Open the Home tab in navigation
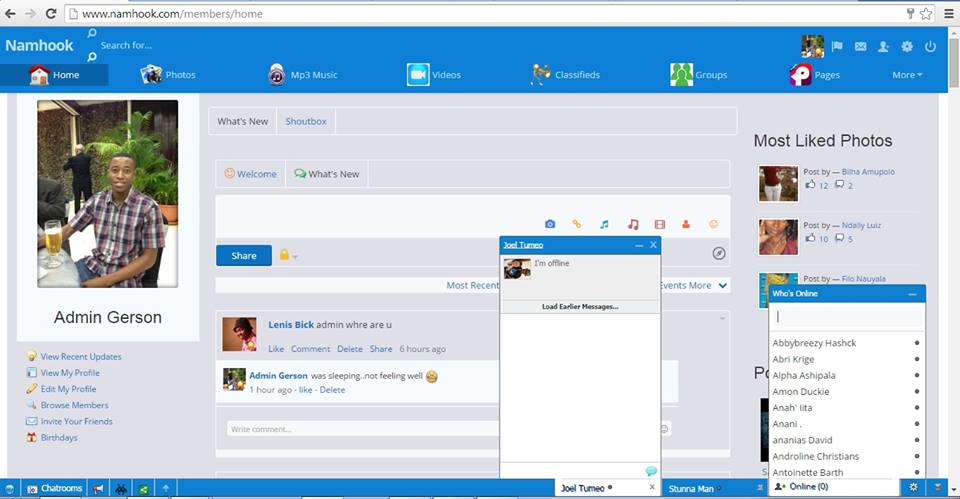The image size is (960, 499). [x=54, y=75]
